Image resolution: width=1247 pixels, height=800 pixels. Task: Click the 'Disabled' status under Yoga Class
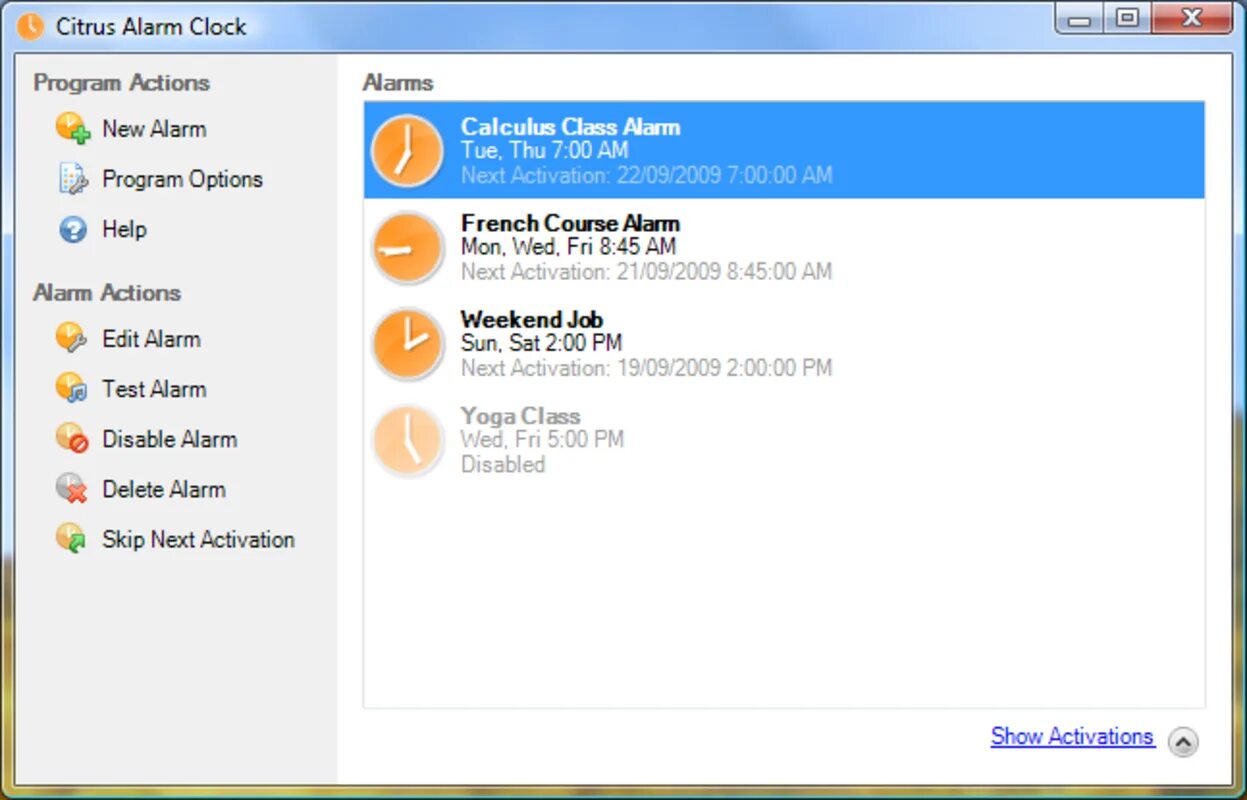[x=502, y=464]
